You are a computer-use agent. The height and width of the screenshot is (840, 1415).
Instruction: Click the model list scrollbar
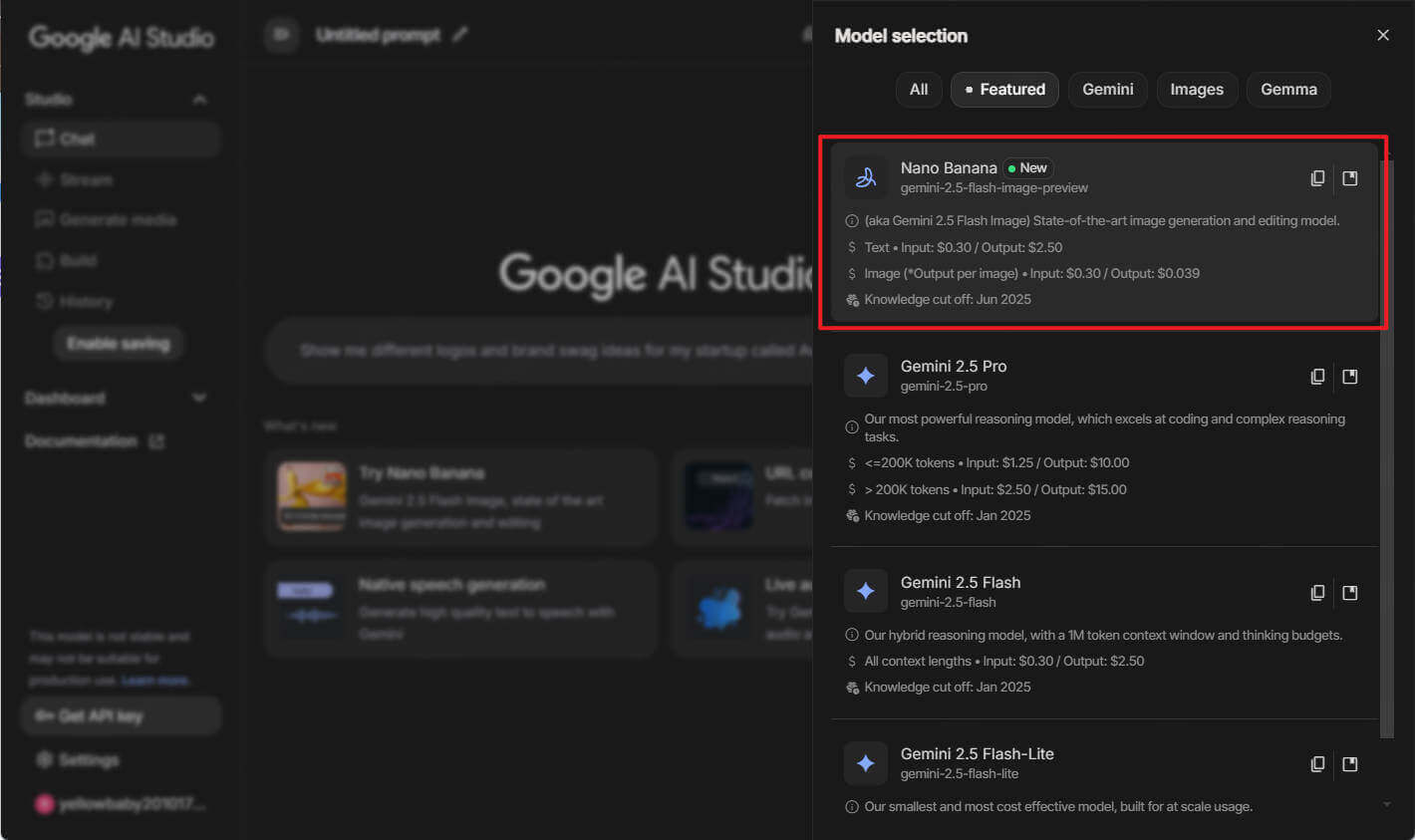pyautogui.click(x=1386, y=448)
